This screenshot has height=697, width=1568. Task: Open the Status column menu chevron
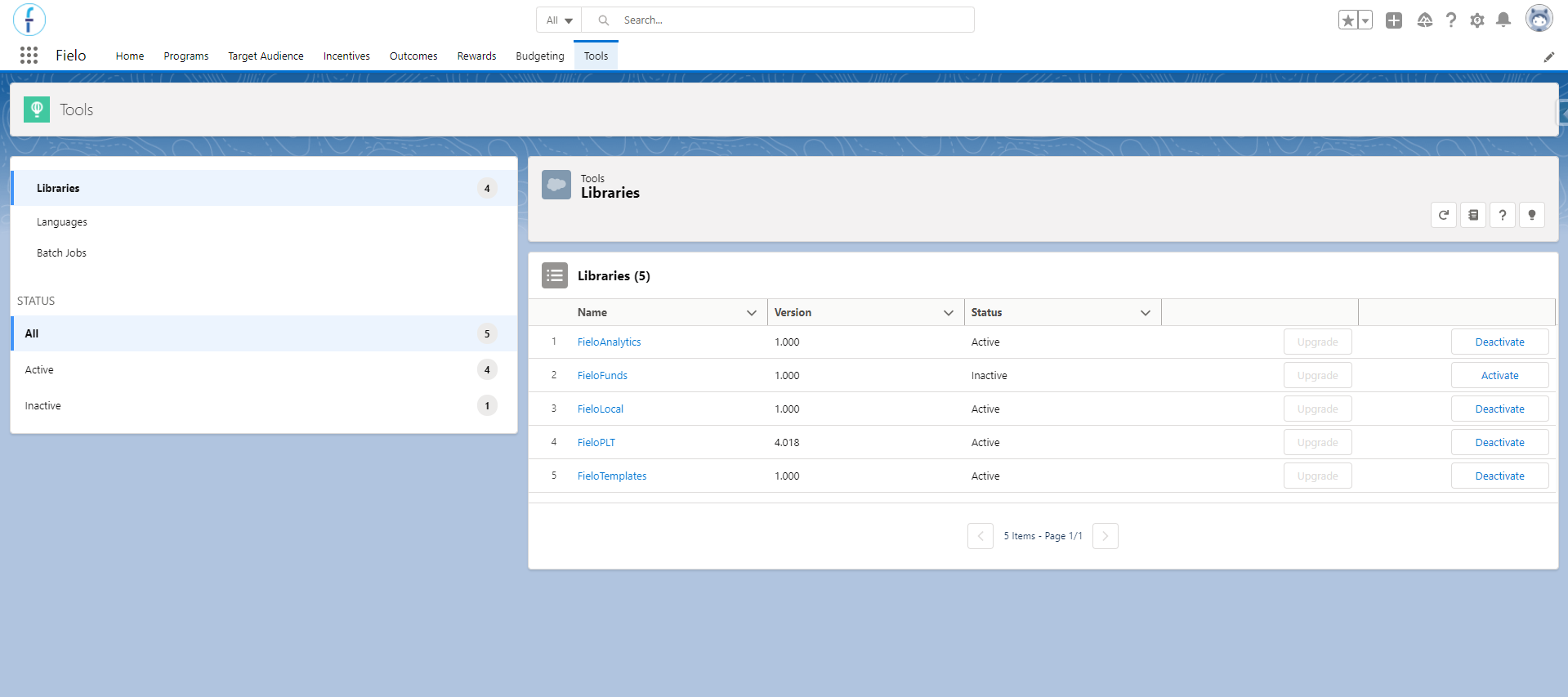1146,313
